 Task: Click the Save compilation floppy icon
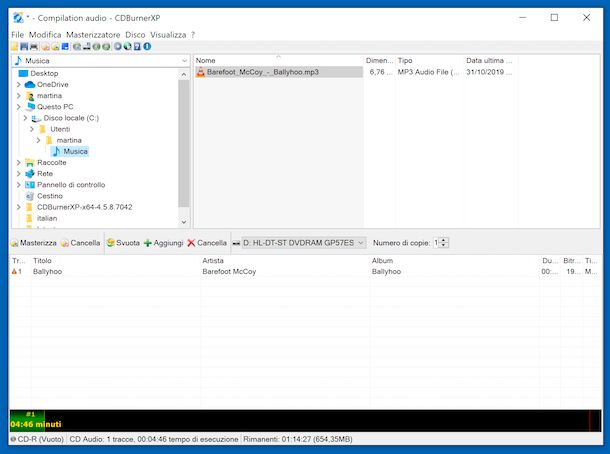(x=24, y=47)
